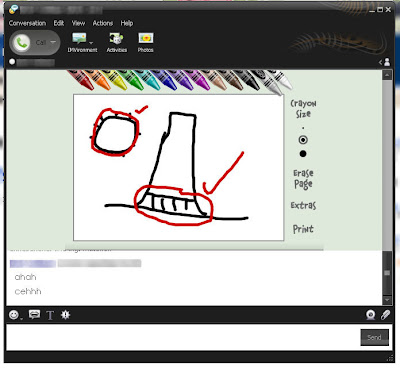Pick the orange crayon
This screenshot has height=369, width=400.
pos(98,80)
